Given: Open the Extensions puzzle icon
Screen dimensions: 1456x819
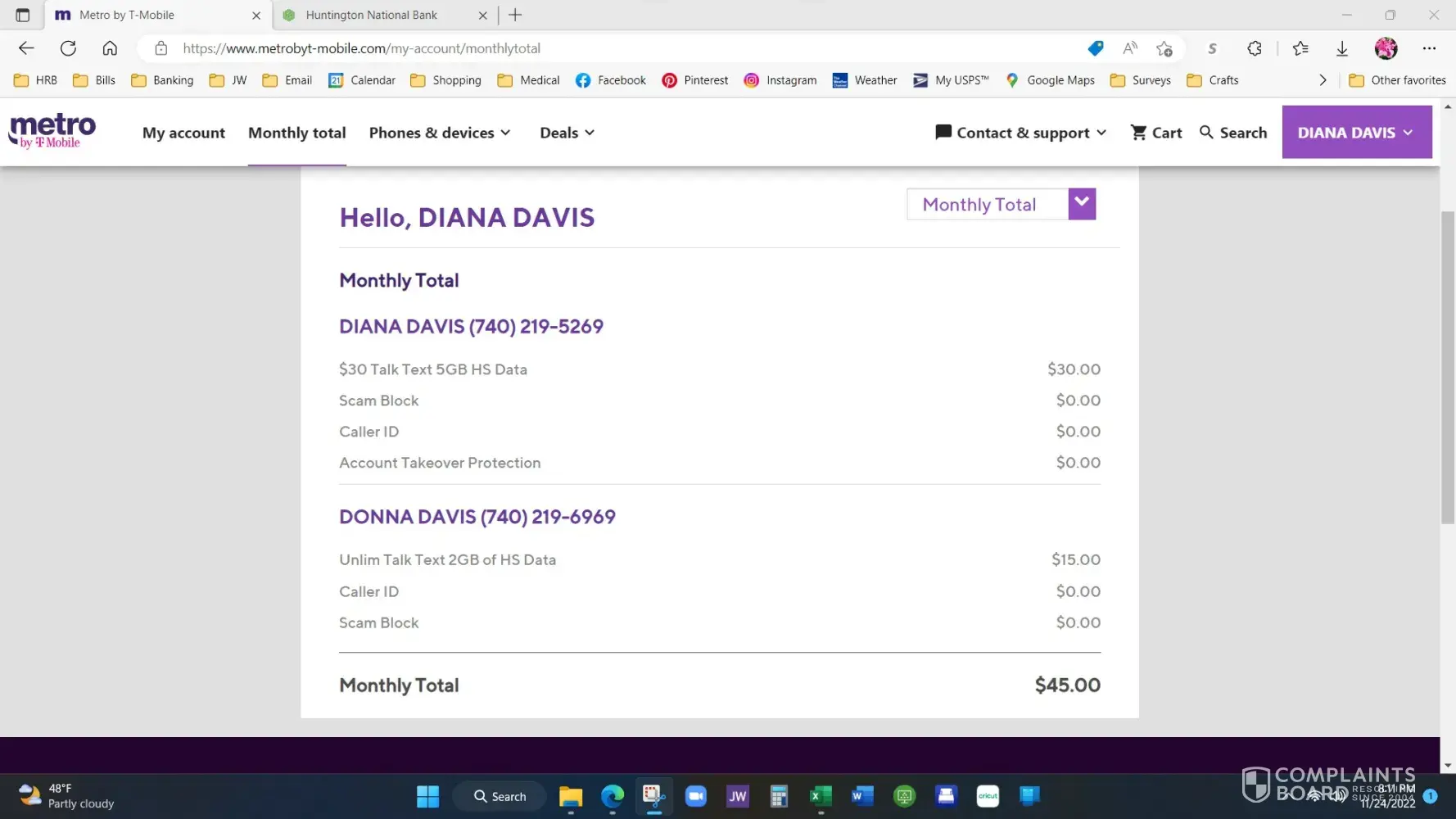Looking at the screenshot, I should tap(1254, 48).
